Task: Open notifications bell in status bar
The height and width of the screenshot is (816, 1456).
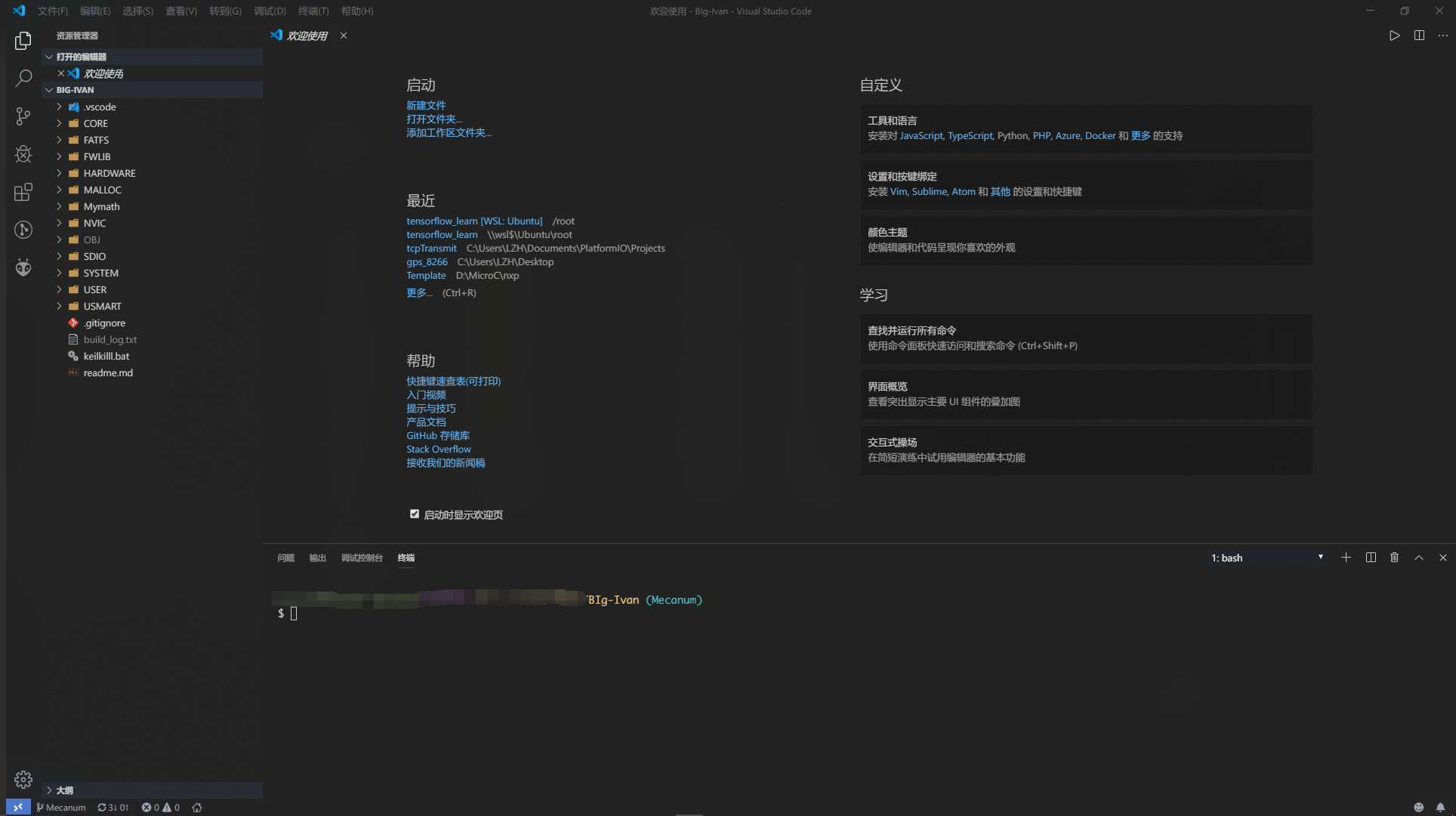Action: 1440,807
